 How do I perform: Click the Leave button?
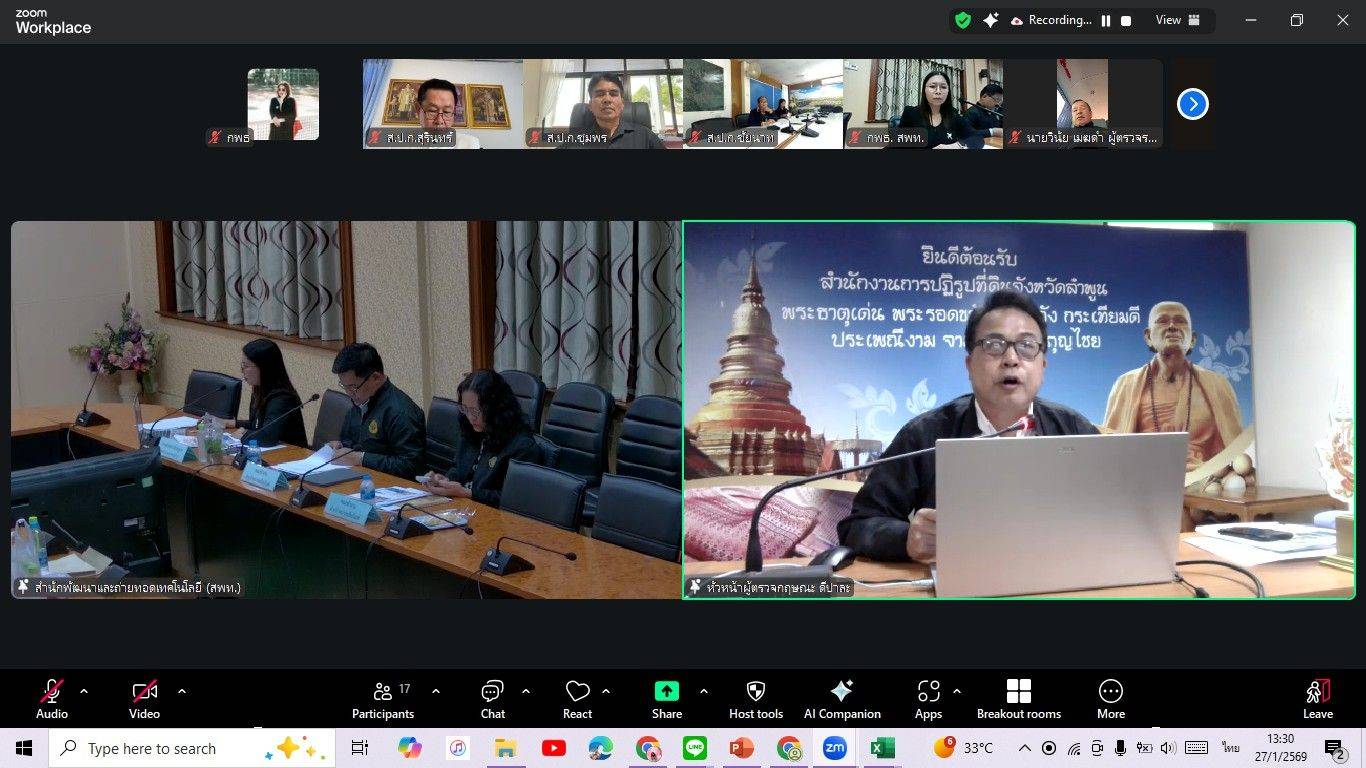point(1317,698)
